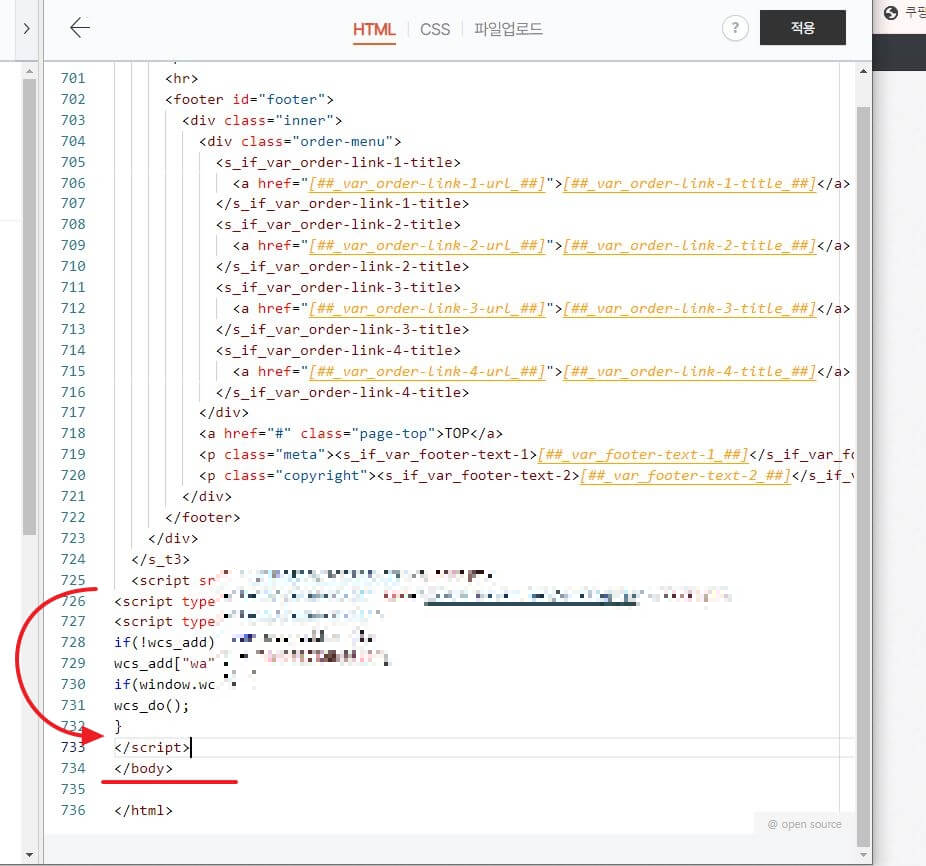
Task: Click the opening s_if_var_order-link-3-title tag
Action: 338,288
